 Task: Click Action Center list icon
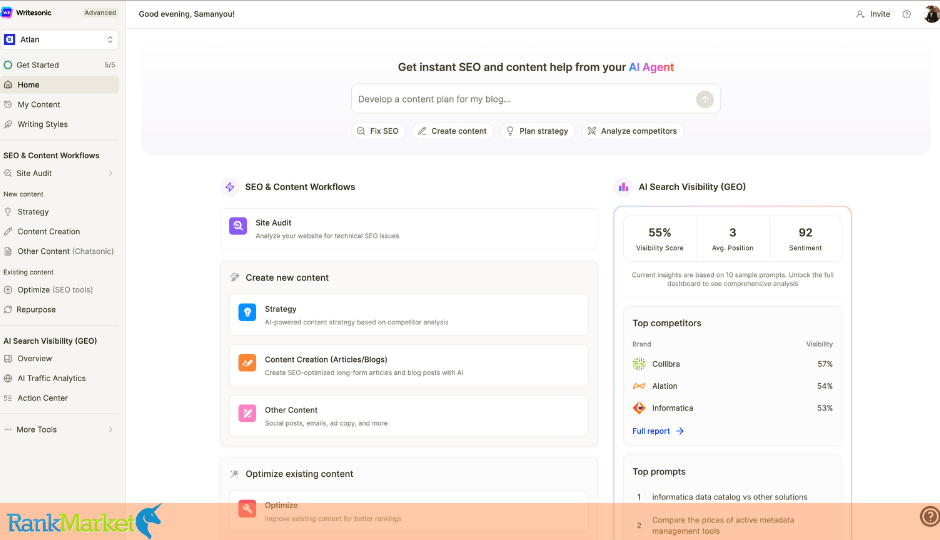click(x=8, y=398)
